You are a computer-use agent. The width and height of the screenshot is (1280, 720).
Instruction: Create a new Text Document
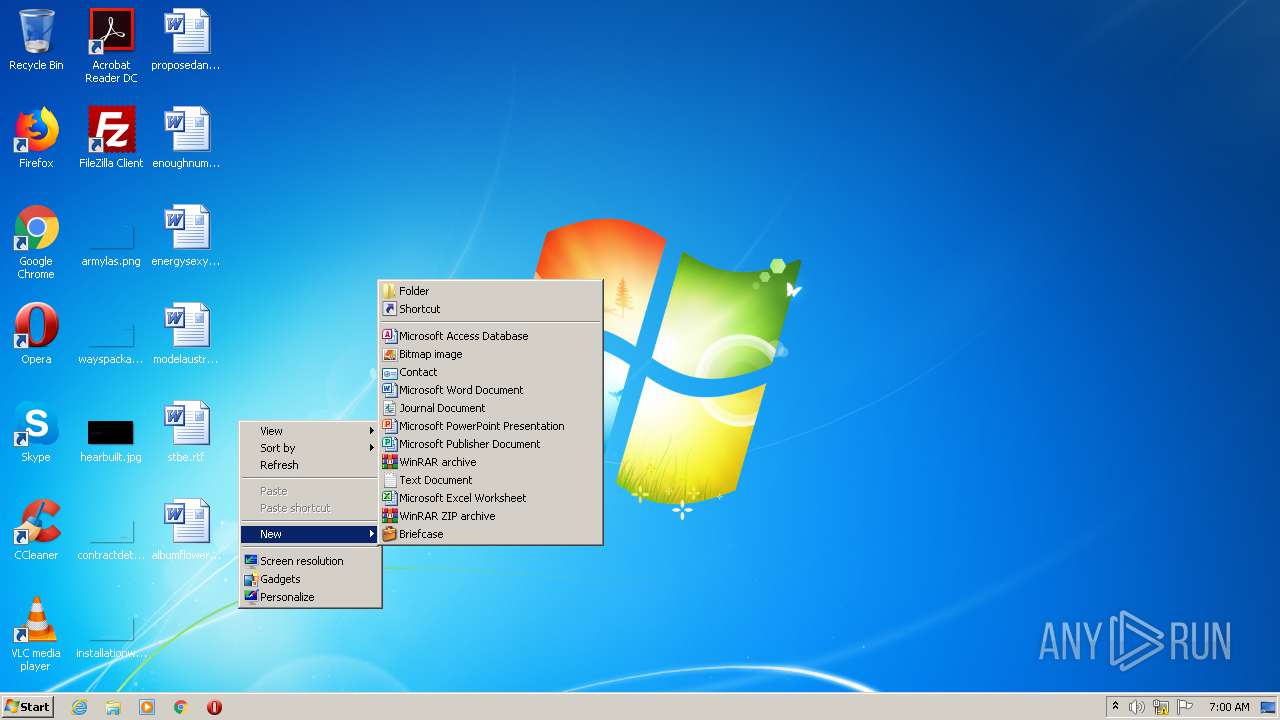490,480
